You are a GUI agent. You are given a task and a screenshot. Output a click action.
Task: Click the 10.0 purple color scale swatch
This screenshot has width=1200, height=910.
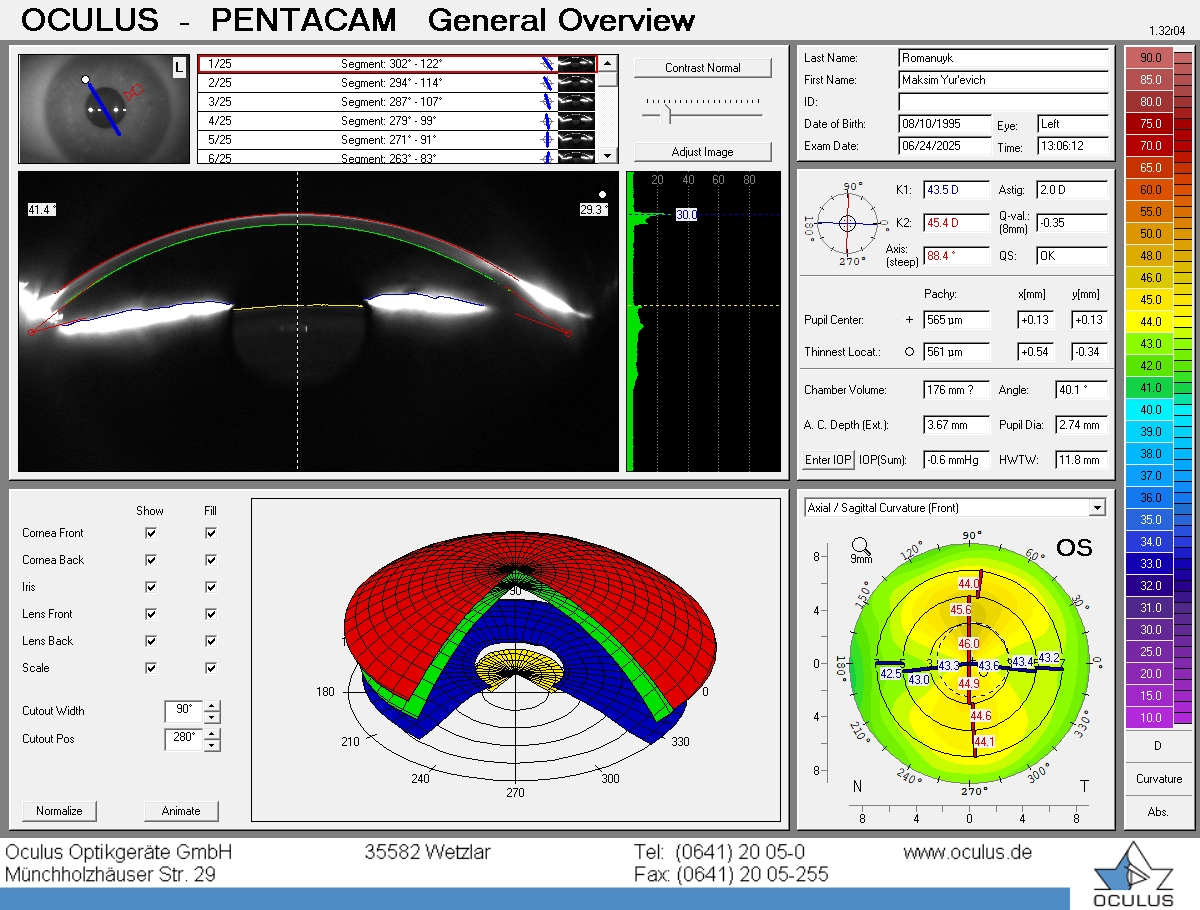tap(1150, 717)
